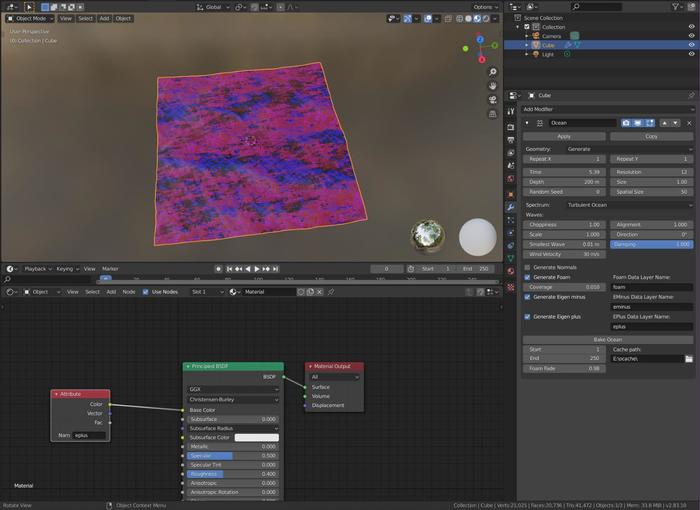
Task: Disable the Use Nodes checkbox
Action: (x=146, y=292)
